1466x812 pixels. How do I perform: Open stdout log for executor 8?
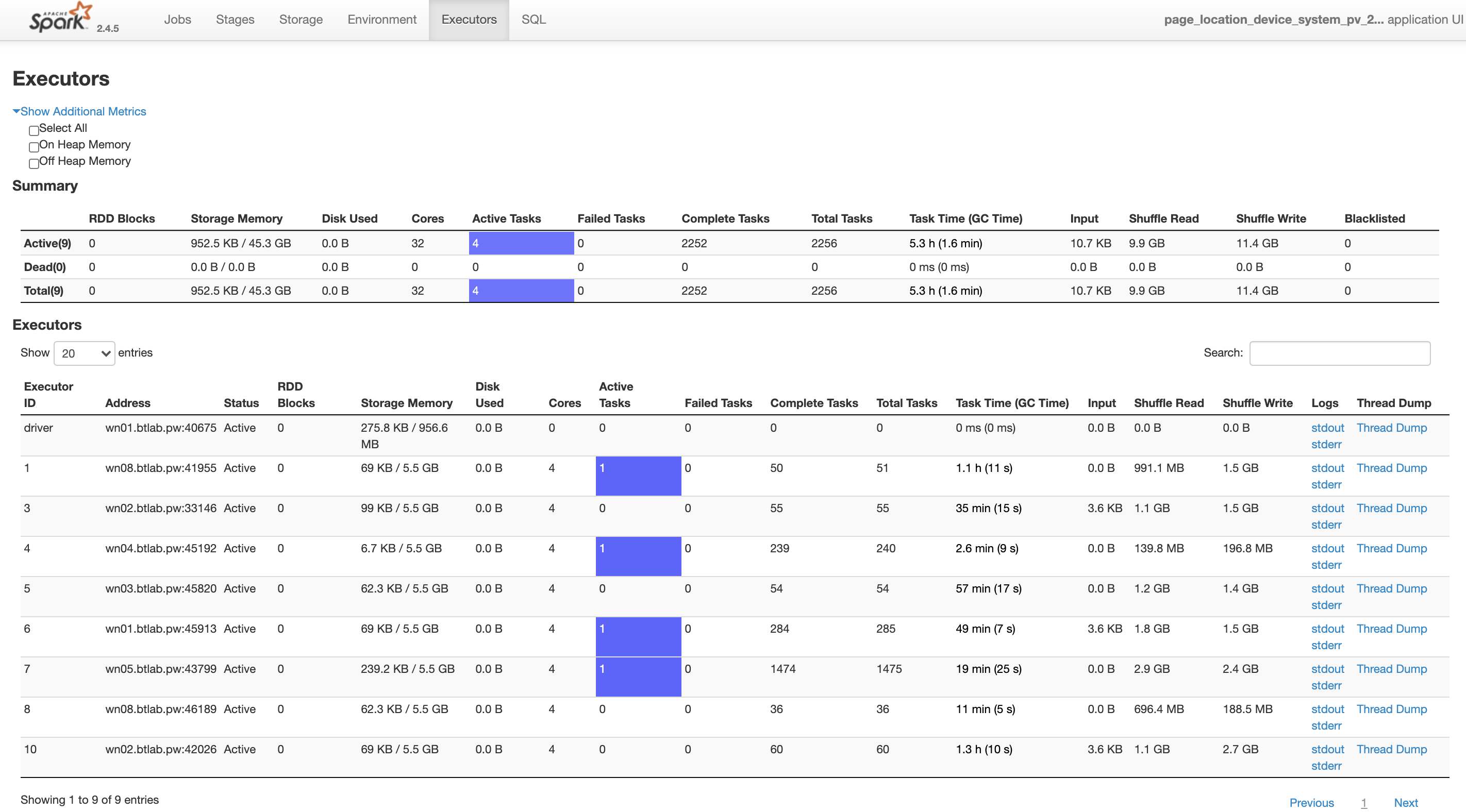coord(1327,709)
